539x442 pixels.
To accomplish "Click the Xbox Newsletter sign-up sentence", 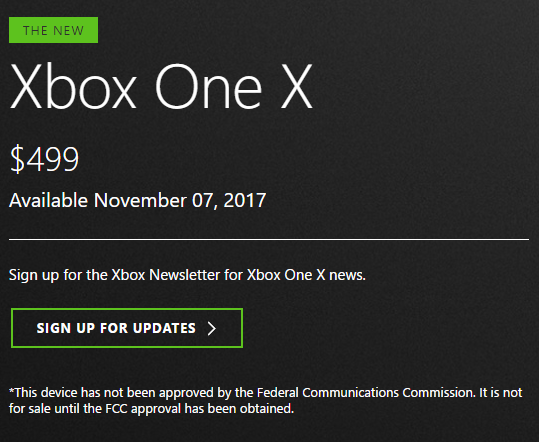I will 187,275.
